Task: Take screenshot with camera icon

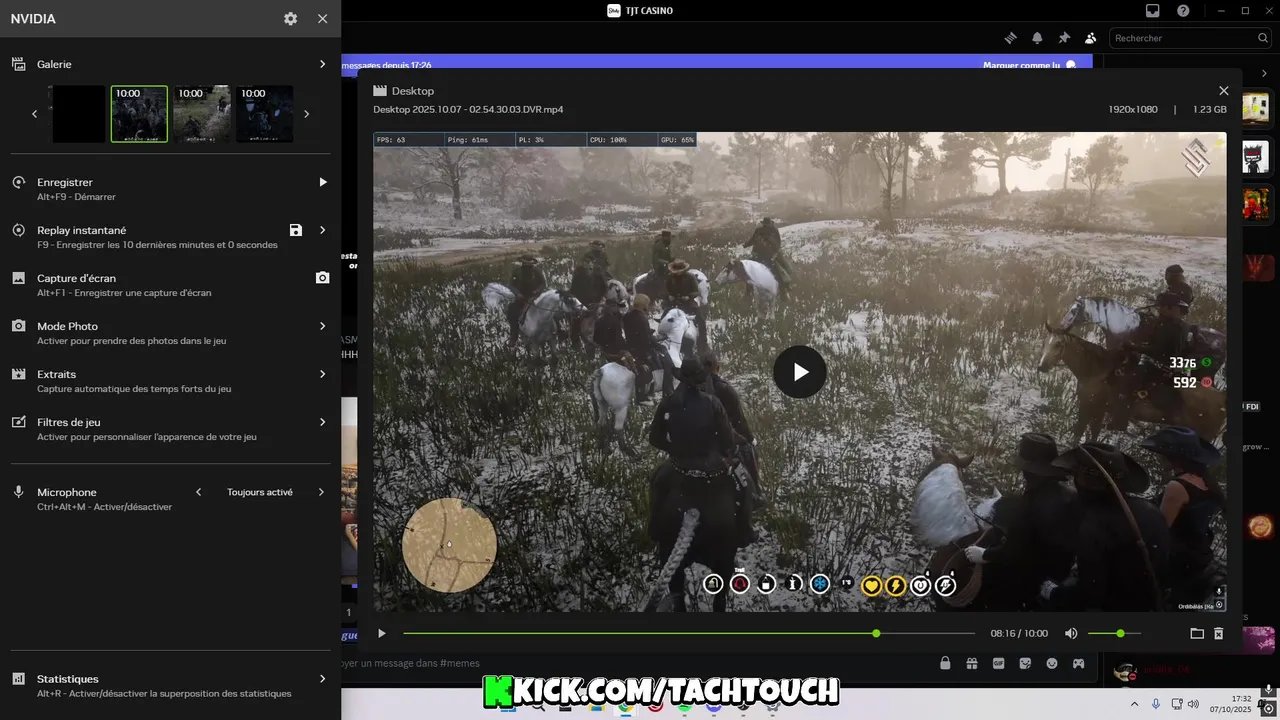Action: [322, 278]
